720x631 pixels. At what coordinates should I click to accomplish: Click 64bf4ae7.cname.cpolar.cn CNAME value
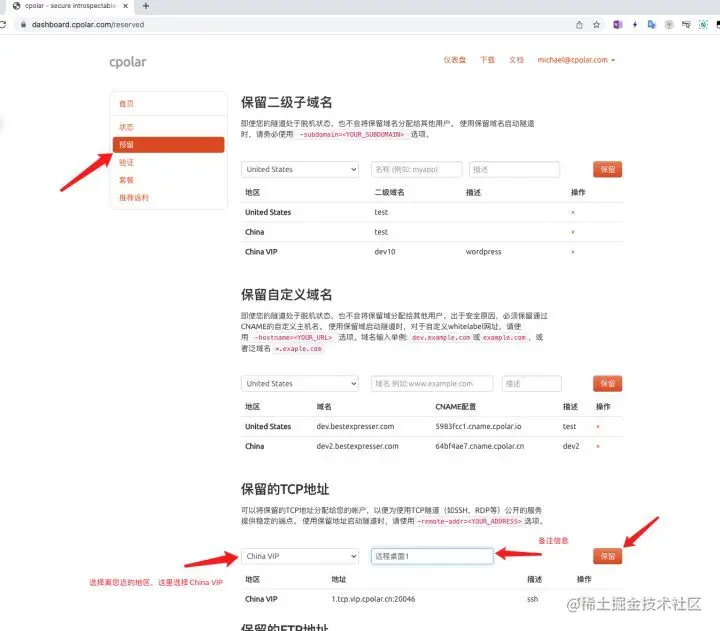[479, 446]
